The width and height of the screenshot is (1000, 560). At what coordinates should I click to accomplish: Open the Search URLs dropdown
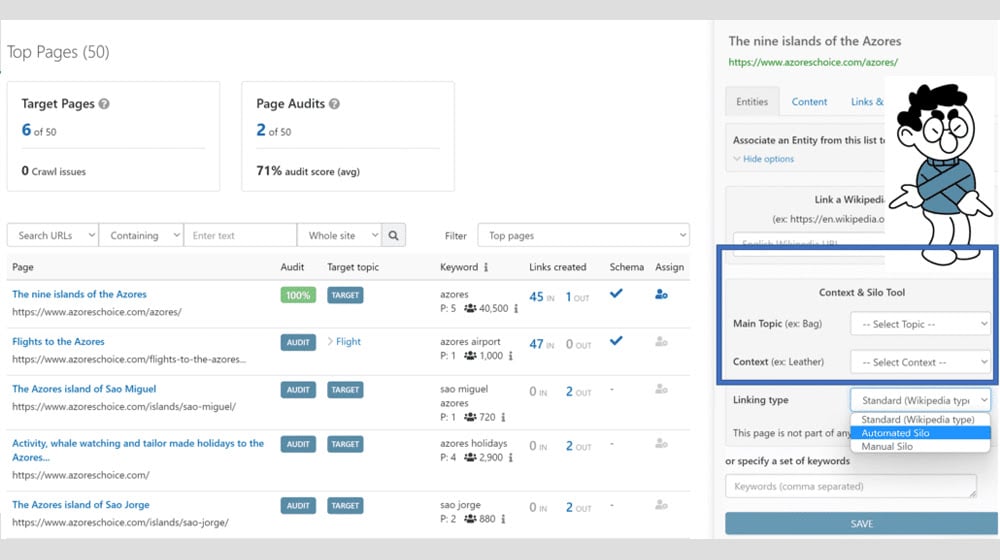click(53, 235)
